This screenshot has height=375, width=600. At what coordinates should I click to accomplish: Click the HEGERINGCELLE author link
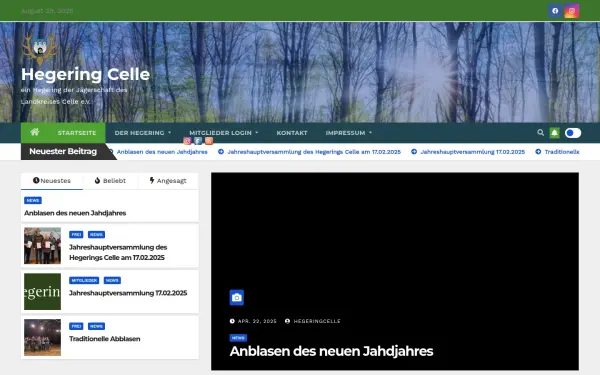[317, 321]
